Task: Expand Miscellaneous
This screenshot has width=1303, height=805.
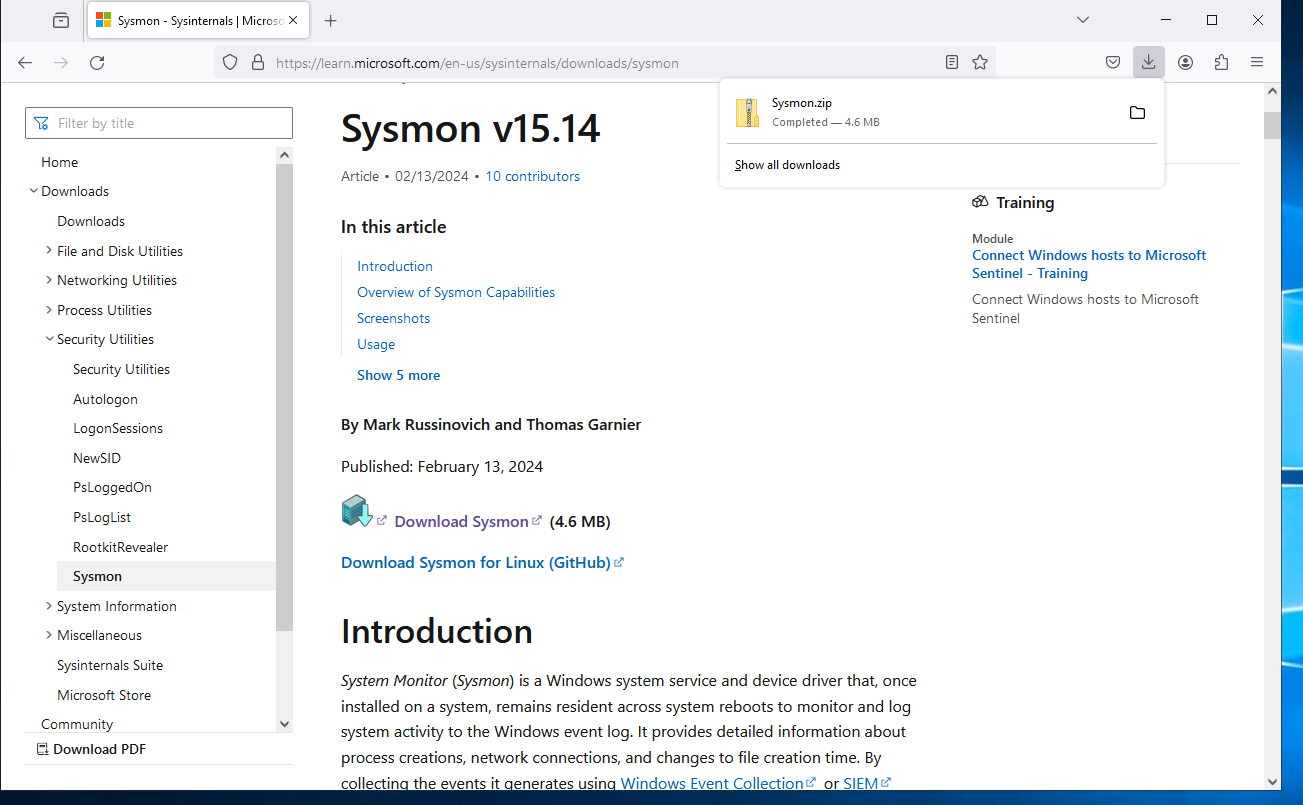Action: (50, 635)
